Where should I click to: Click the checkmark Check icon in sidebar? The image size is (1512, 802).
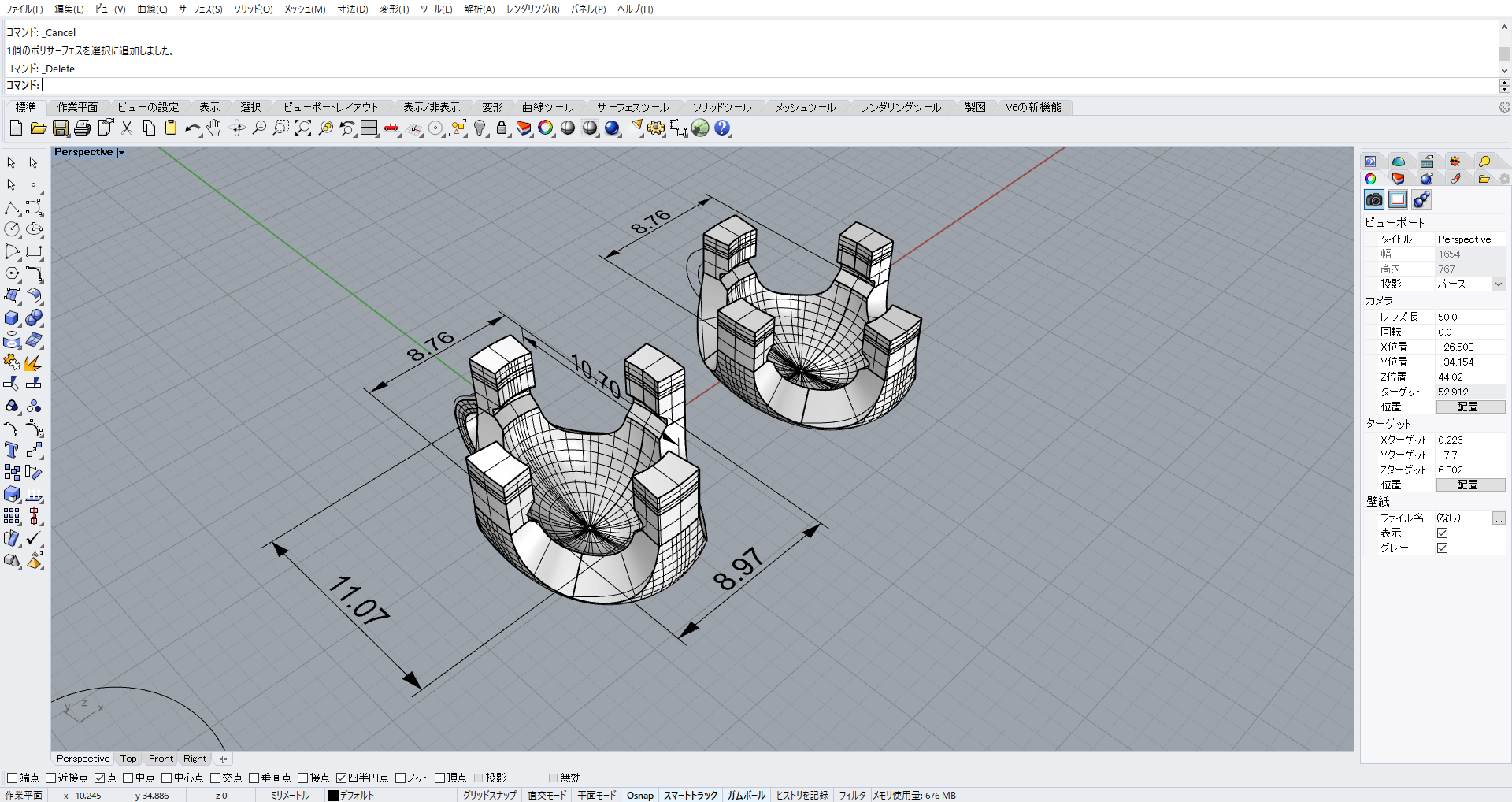[34, 539]
